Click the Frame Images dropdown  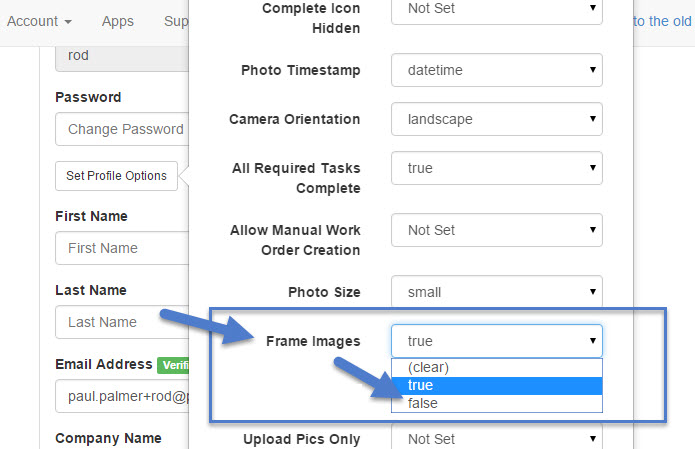(x=497, y=341)
